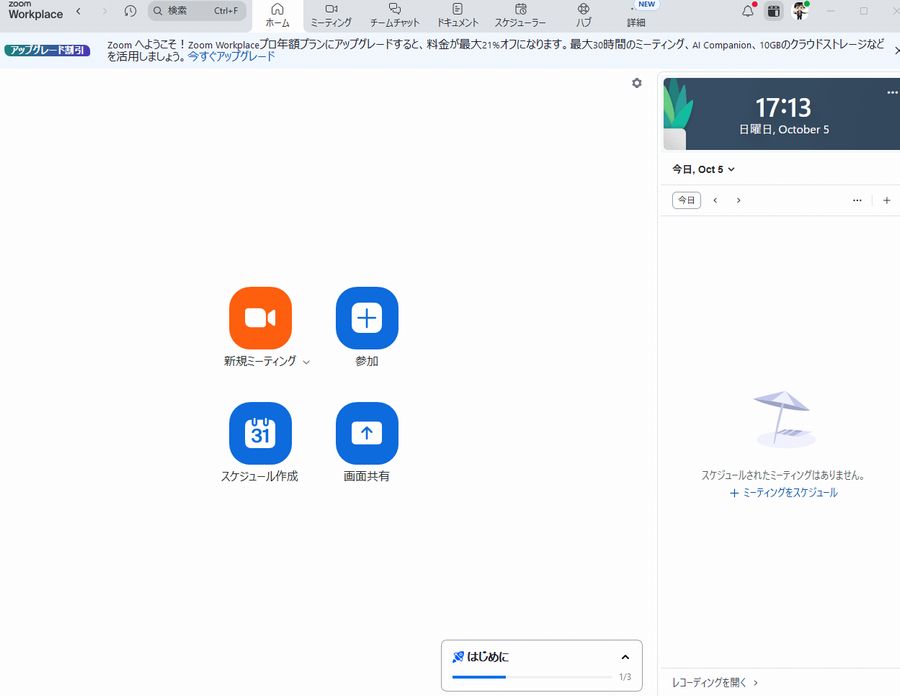The image size is (900, 696).
Task: Open the 今日, Oct 5 date dropdown
Action: pyautogui.click(x=703, y=169)
